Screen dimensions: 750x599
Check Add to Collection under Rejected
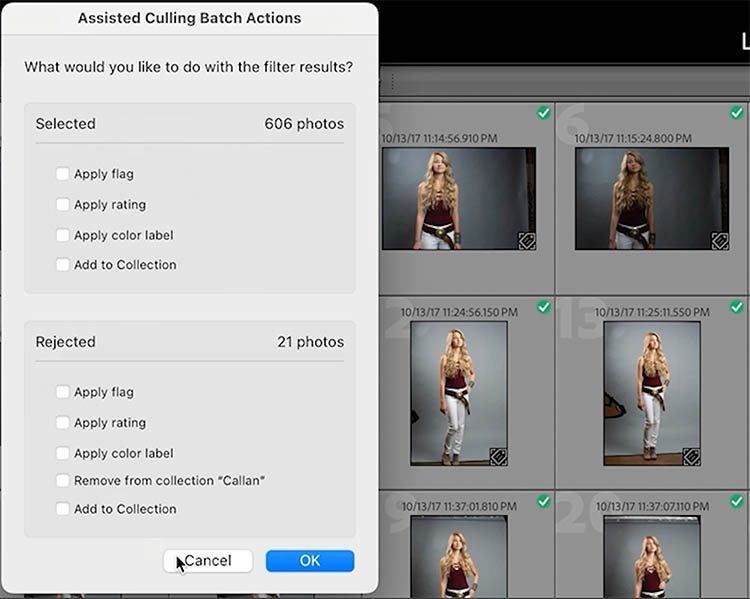click(x=63, y=509)
